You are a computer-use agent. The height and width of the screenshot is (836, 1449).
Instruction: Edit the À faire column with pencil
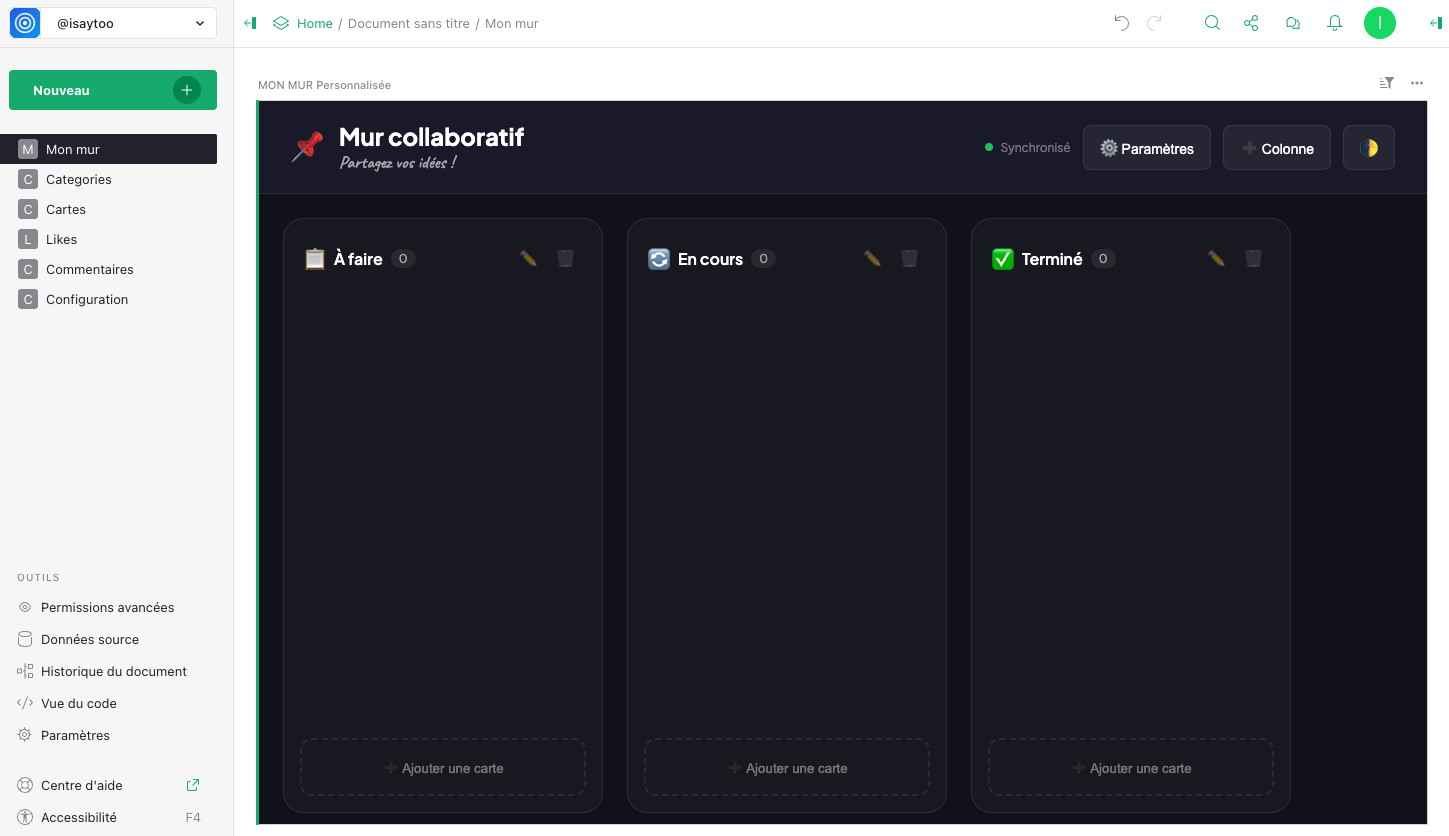click(x=528, y=259)
